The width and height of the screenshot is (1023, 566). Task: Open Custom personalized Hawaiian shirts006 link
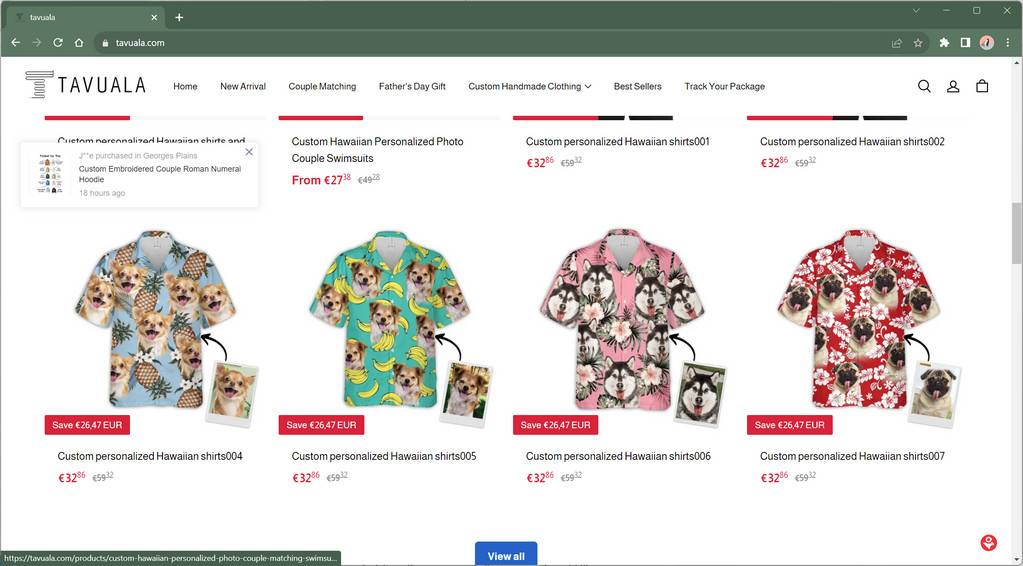click(x=618, y=456)
